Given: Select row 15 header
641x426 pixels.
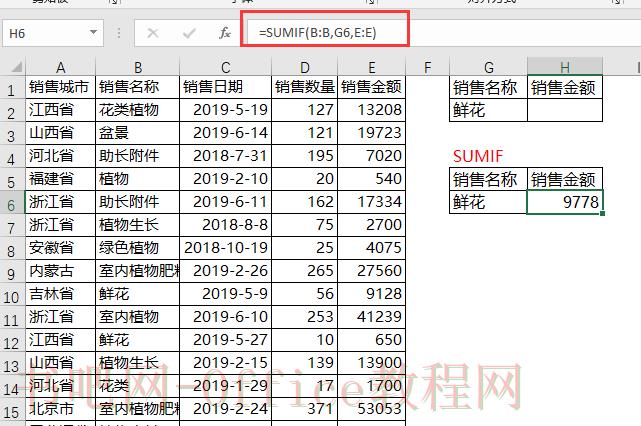Looking at the screenshot, I should [12, 410].
